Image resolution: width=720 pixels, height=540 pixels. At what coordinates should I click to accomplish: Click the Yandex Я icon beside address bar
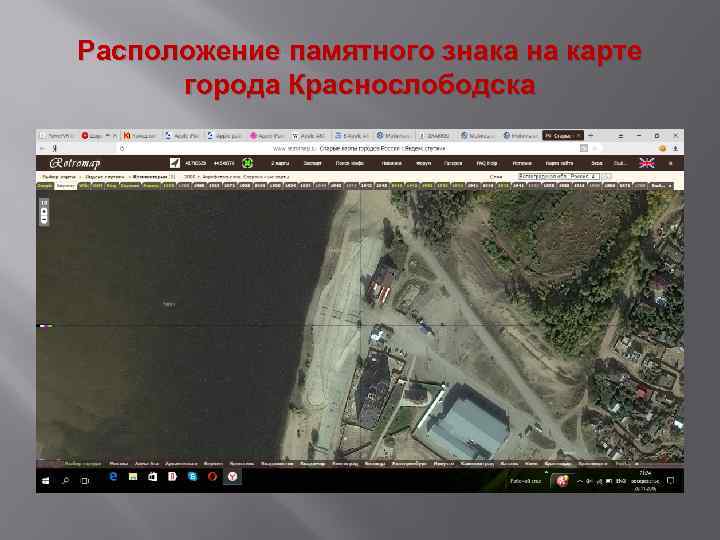coord(55,148)
